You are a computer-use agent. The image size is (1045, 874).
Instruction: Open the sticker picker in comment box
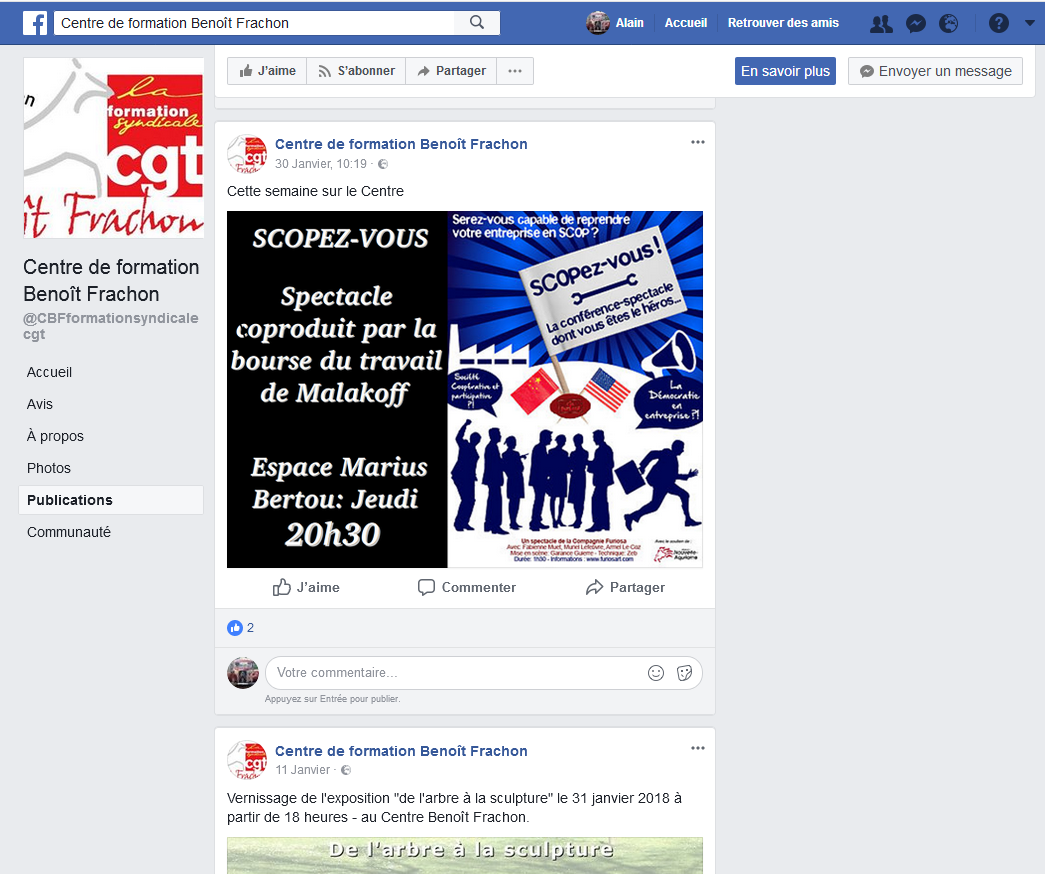pos(684,673)
